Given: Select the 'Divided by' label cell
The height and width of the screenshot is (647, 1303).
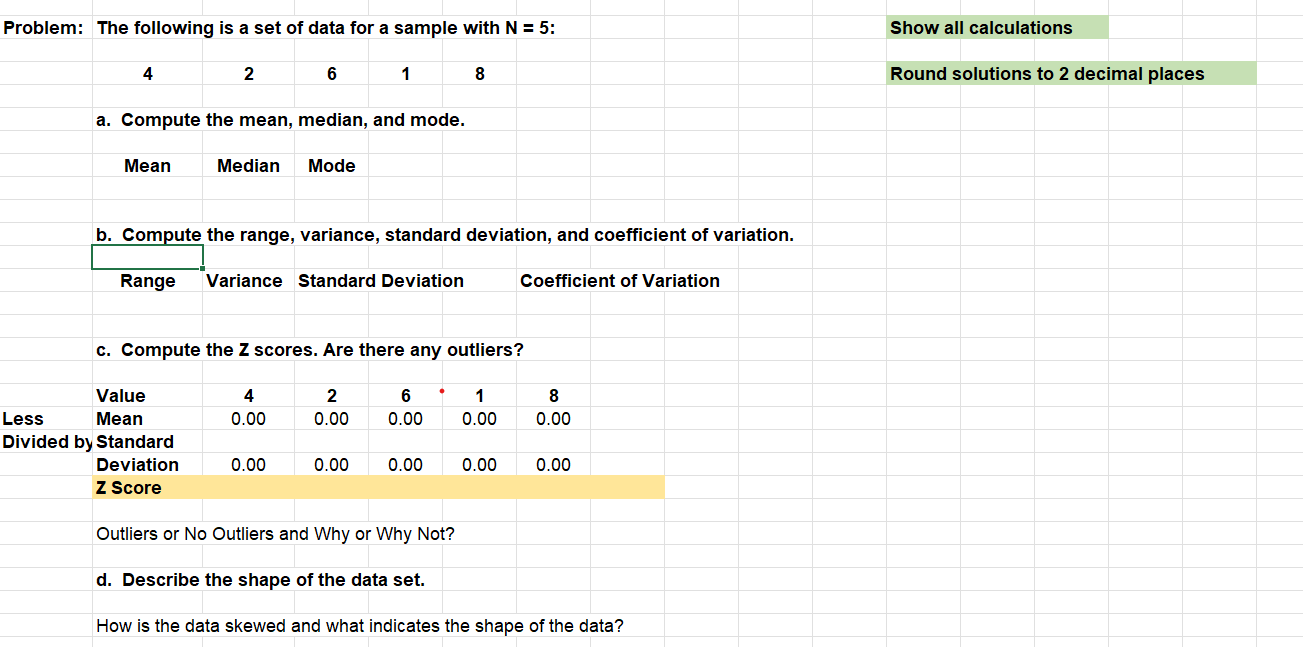Looking at the screenshot, I should [45, 441].
